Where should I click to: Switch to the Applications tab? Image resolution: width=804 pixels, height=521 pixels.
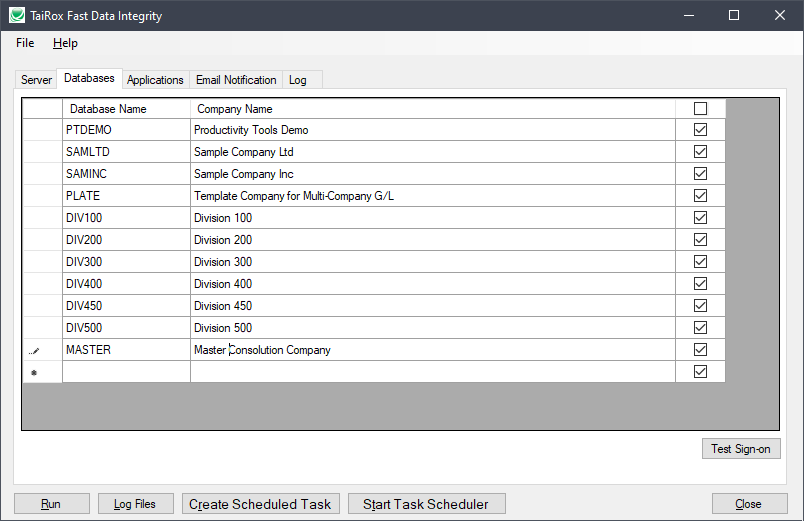click(x=155, y=80)
